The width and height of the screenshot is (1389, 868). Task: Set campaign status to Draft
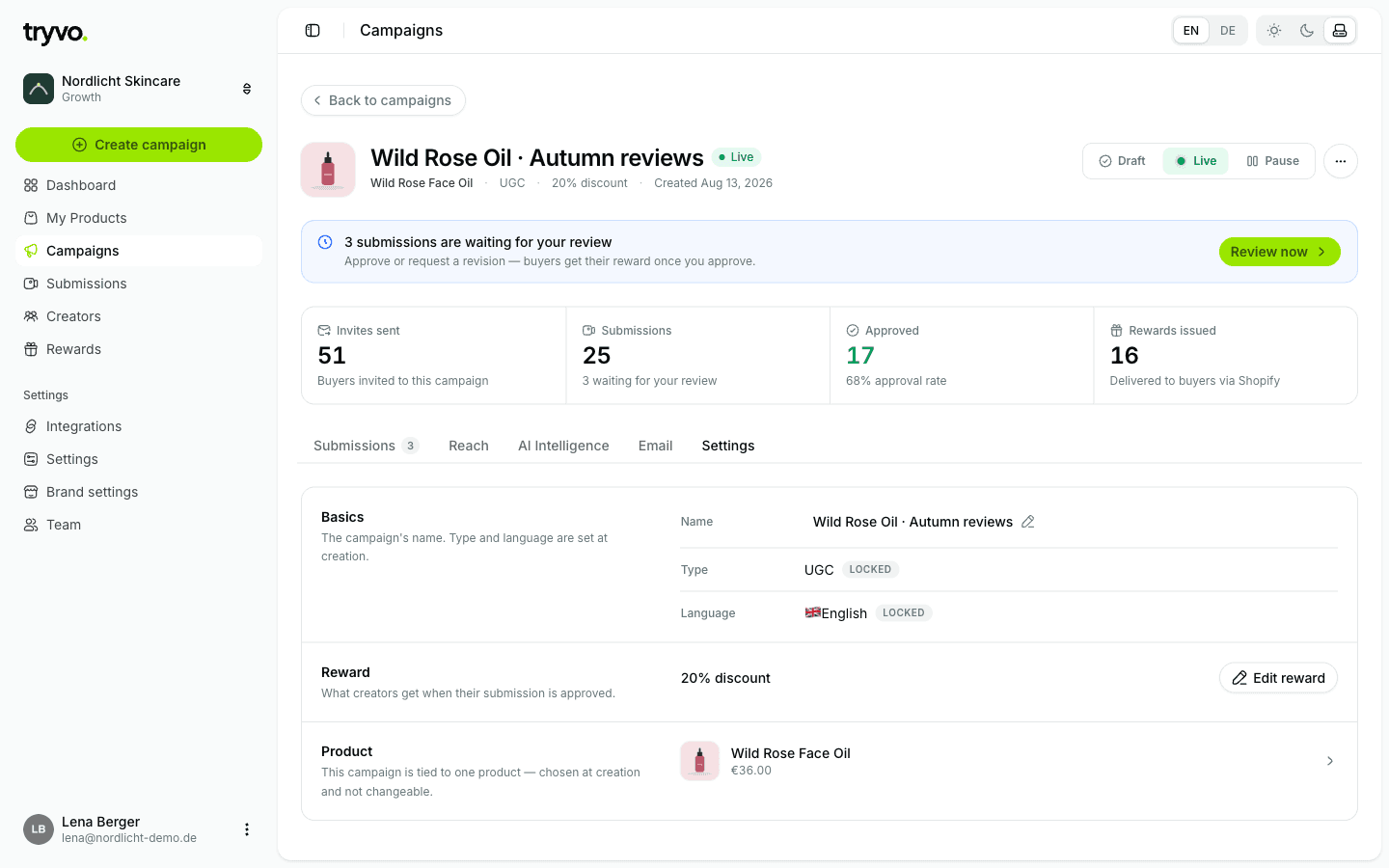(1123, 161)
